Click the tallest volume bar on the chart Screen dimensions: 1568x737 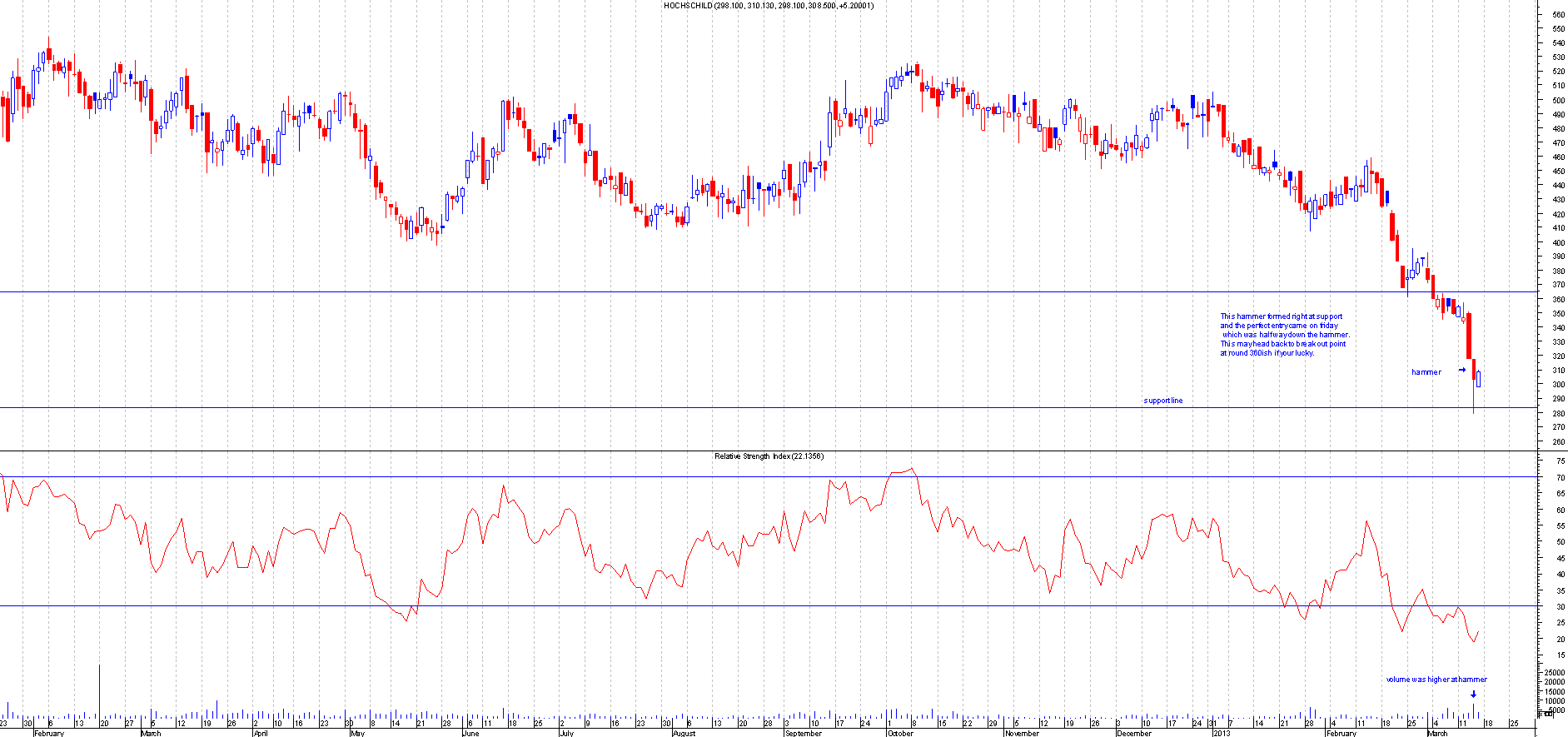[x=100, y=691]
